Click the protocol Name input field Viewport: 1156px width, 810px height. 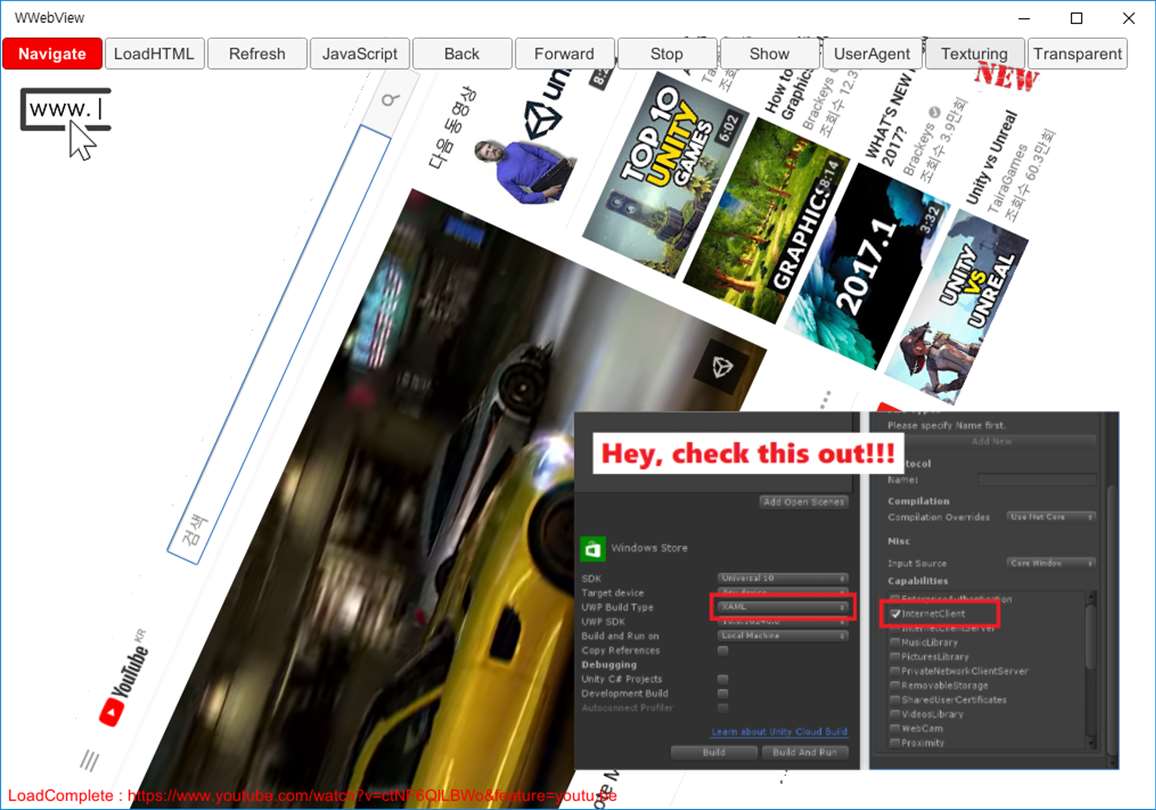point(1037,480)
